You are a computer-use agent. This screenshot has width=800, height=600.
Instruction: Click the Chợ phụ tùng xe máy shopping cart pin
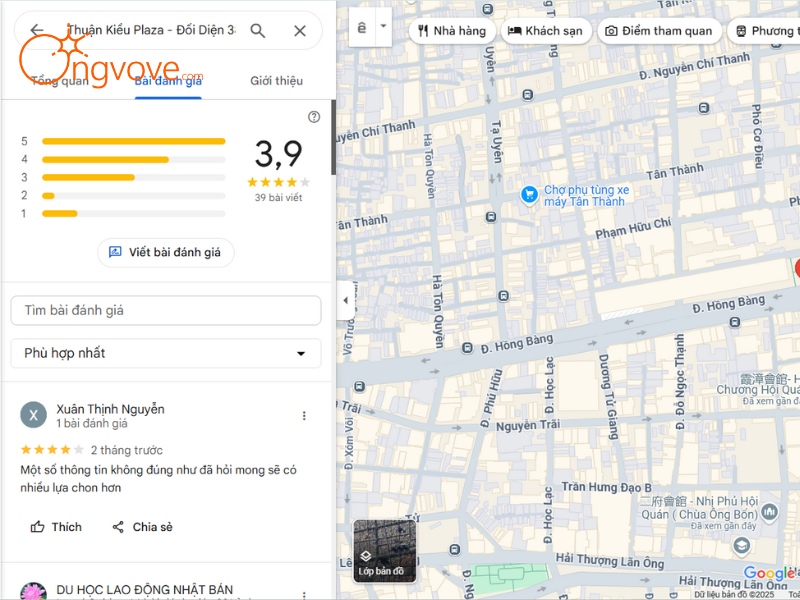[529, 194]
